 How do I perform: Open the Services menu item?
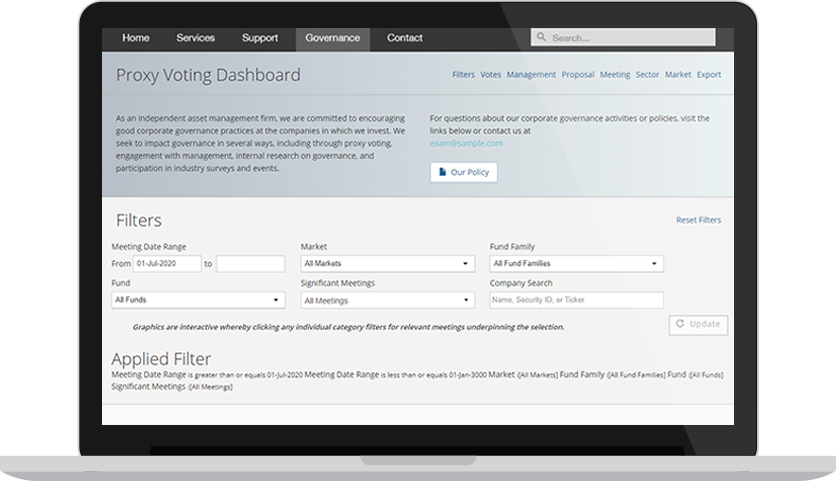point(195,38)
